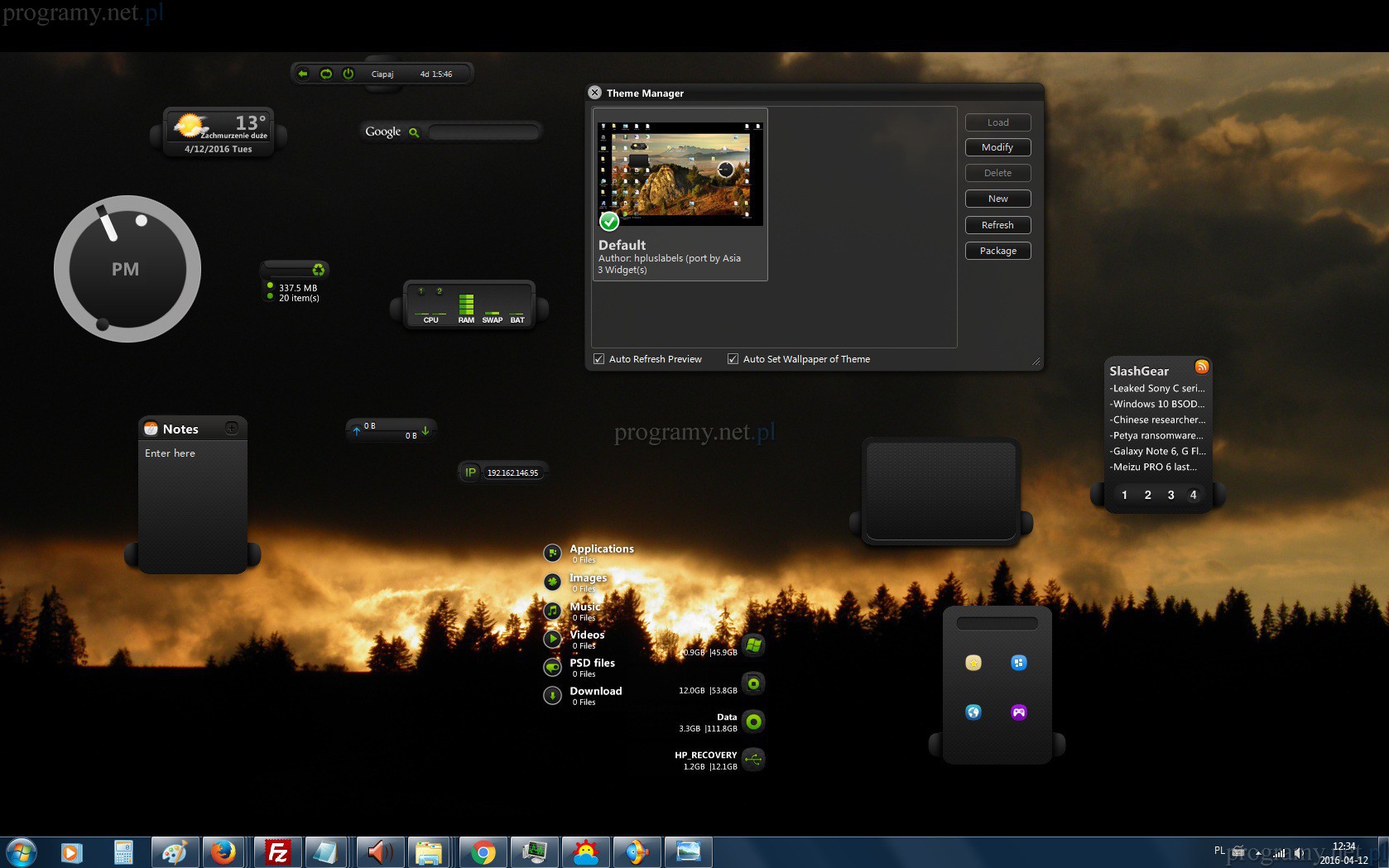Switch to page 1 of SlashGear feed
The height and width of the screenshot is (868, 1389).
[1124, 495]
